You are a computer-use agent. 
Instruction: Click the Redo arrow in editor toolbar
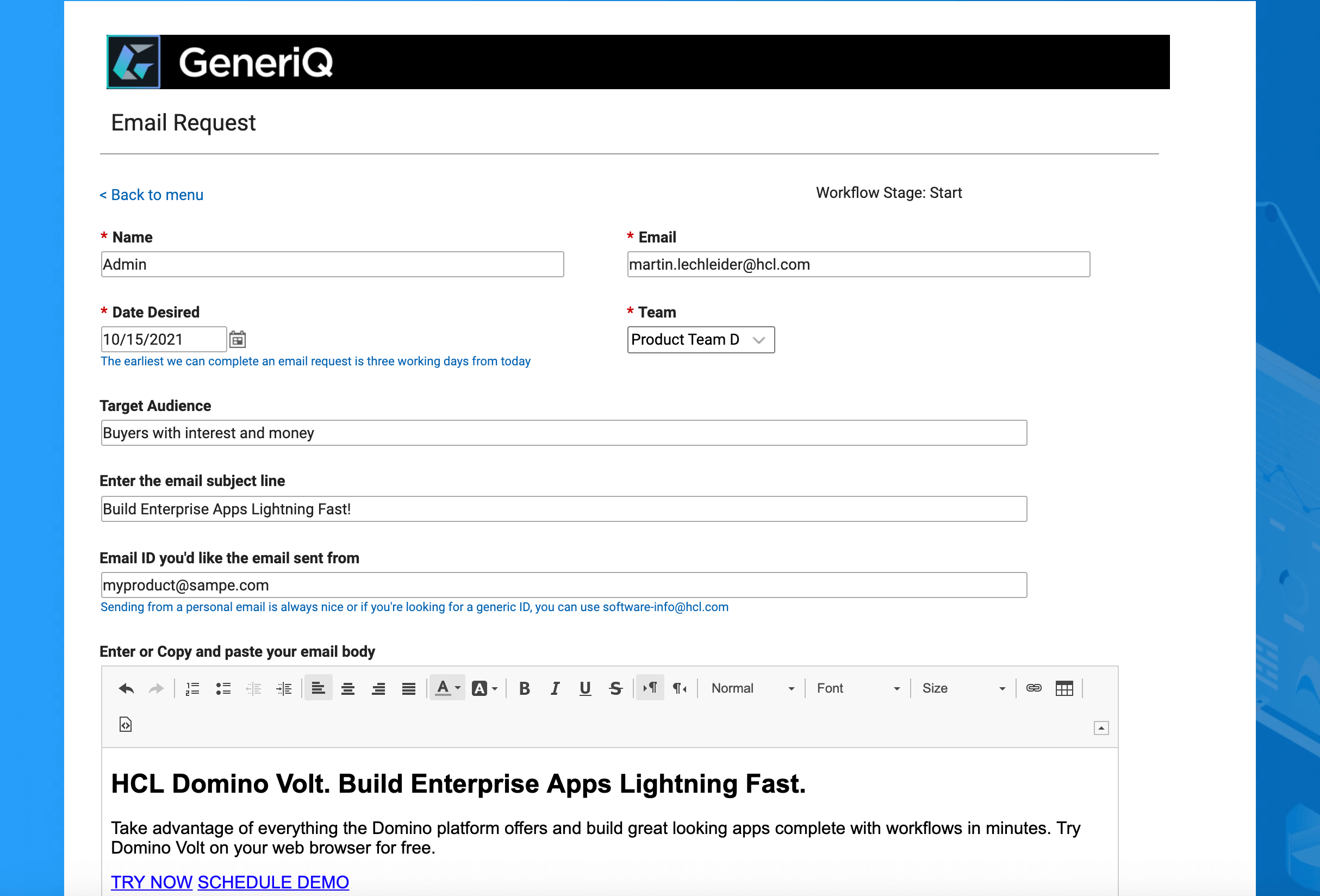[x=156, y=689]
